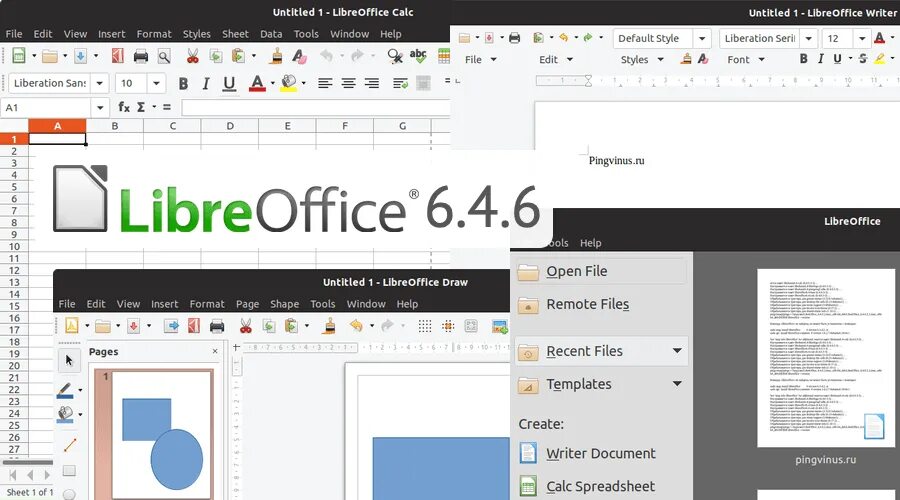Select page 1 thumbnail in Draw Pages panel
This screenshot has width=900, height=500.
161,433
